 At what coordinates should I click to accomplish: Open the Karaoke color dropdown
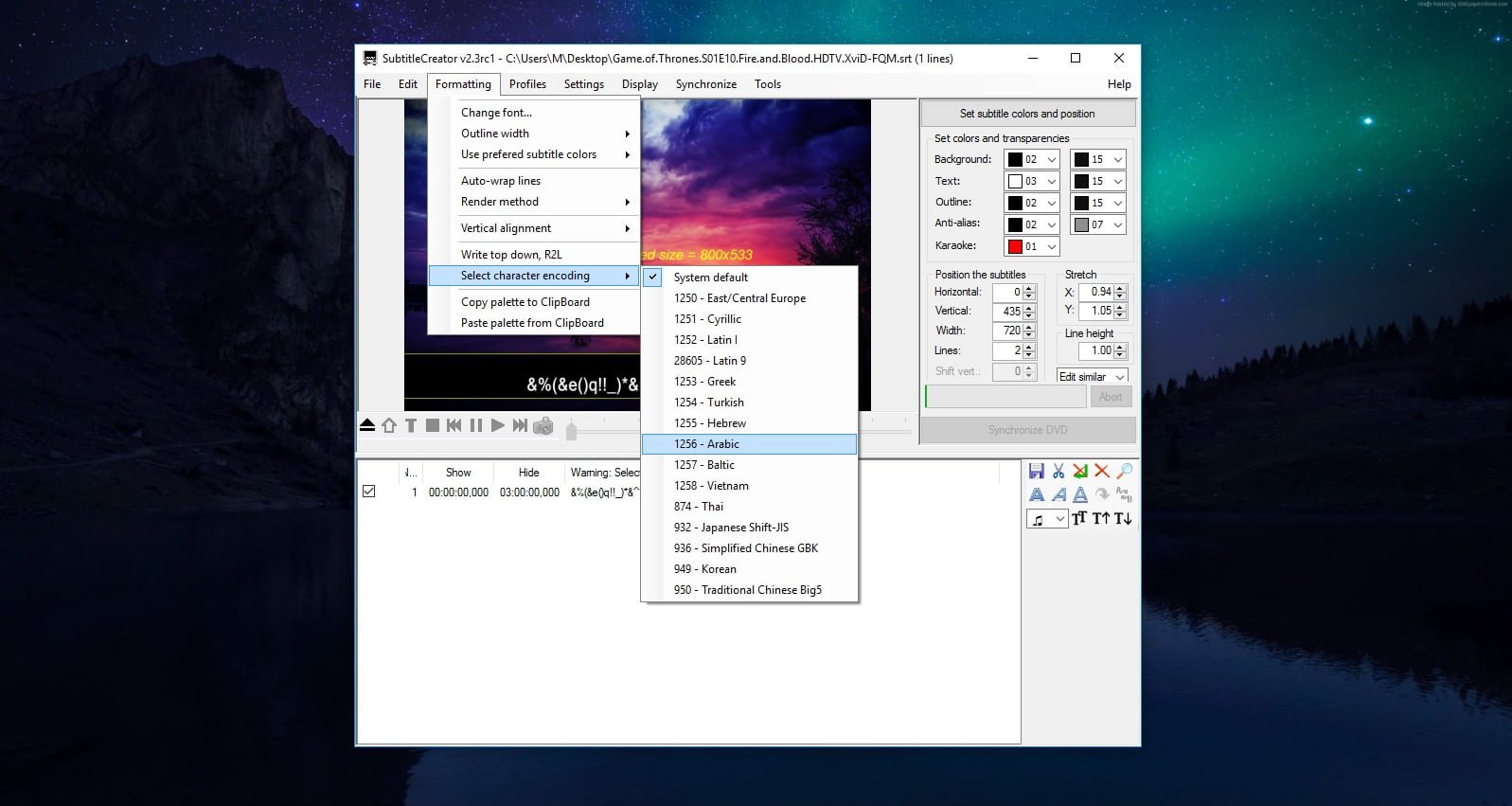coord(1031,246)
